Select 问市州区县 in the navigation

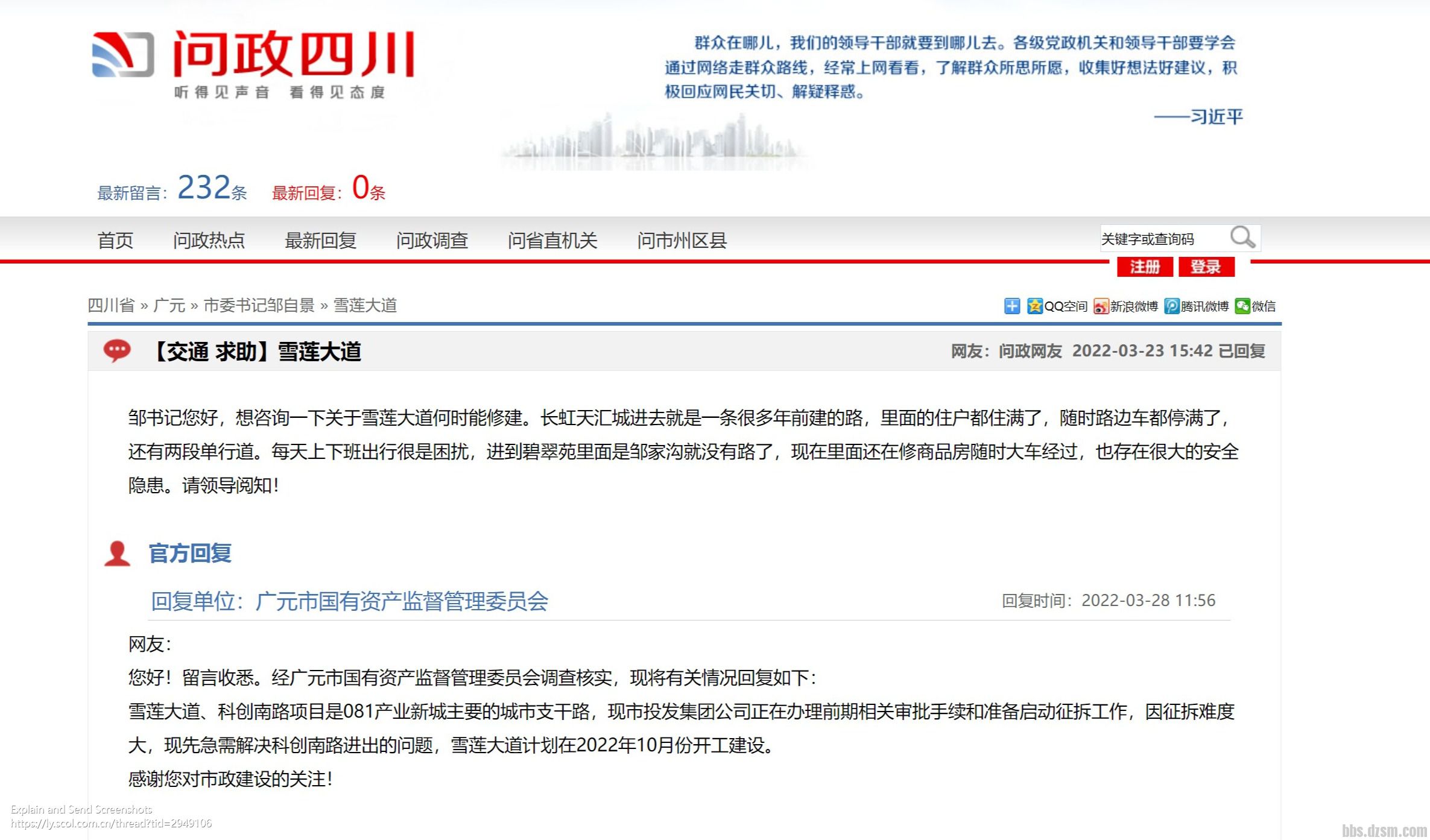683,240
